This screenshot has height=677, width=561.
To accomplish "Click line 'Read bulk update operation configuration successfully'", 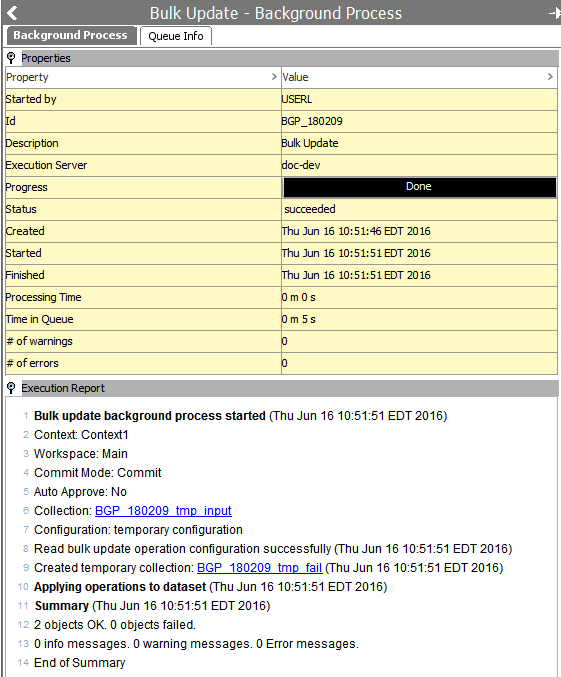I will coord(273,549).
